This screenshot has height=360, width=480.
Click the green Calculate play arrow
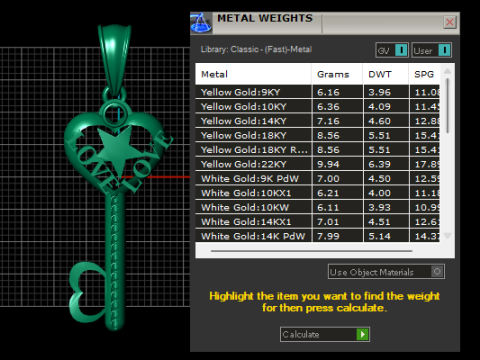[x=363, y=334]
